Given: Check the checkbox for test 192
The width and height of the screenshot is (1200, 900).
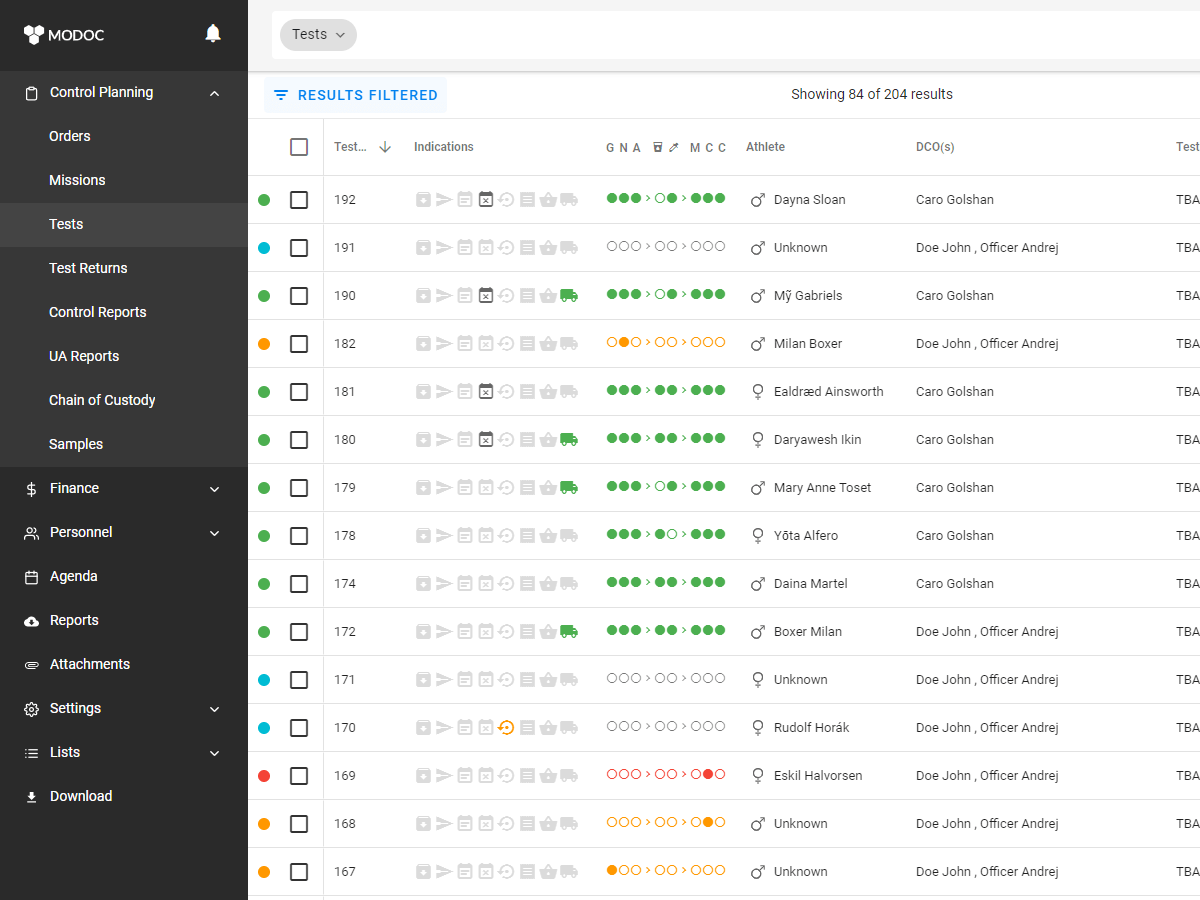Looking at the screenshot, I should 299,200.
